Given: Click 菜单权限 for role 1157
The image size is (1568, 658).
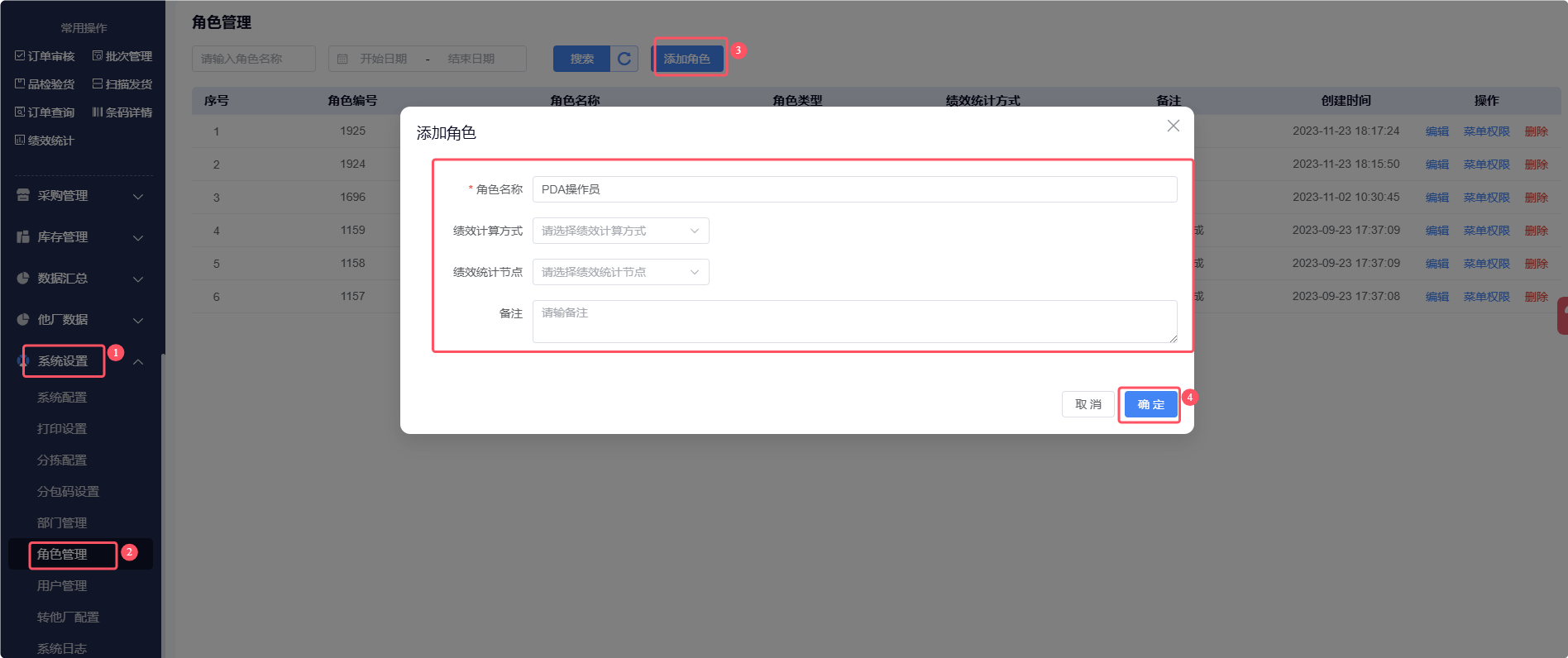Looking at the screenshot, I should point(1486,297).
